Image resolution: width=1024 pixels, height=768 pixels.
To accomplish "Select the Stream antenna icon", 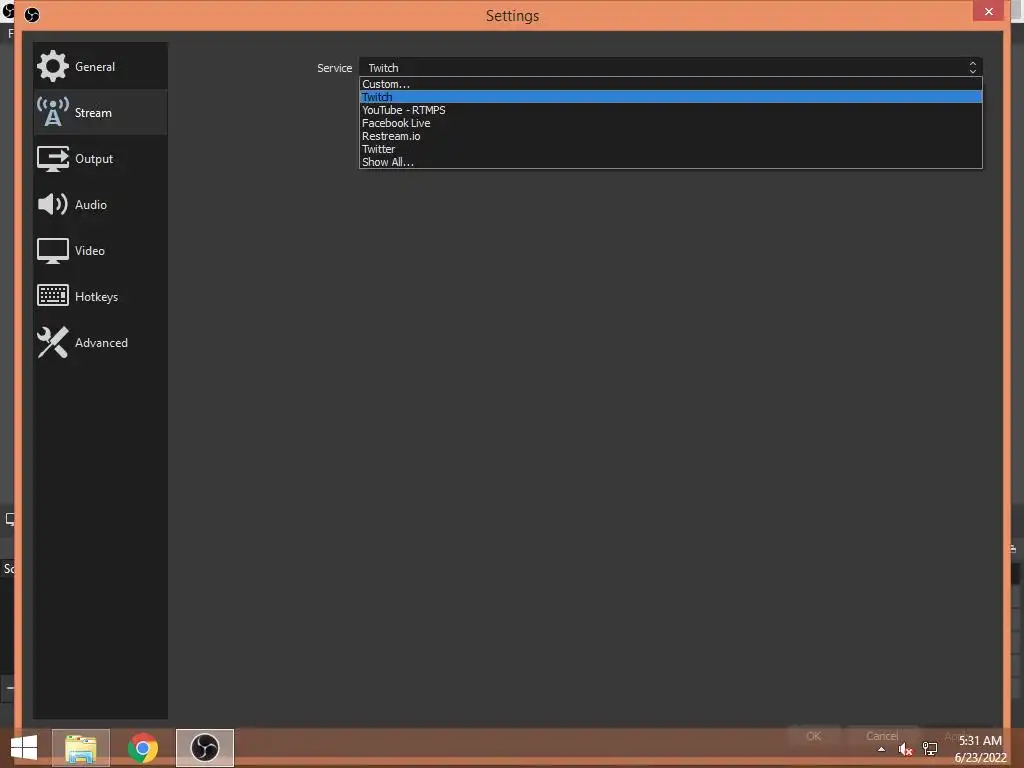I will [52, 112].
